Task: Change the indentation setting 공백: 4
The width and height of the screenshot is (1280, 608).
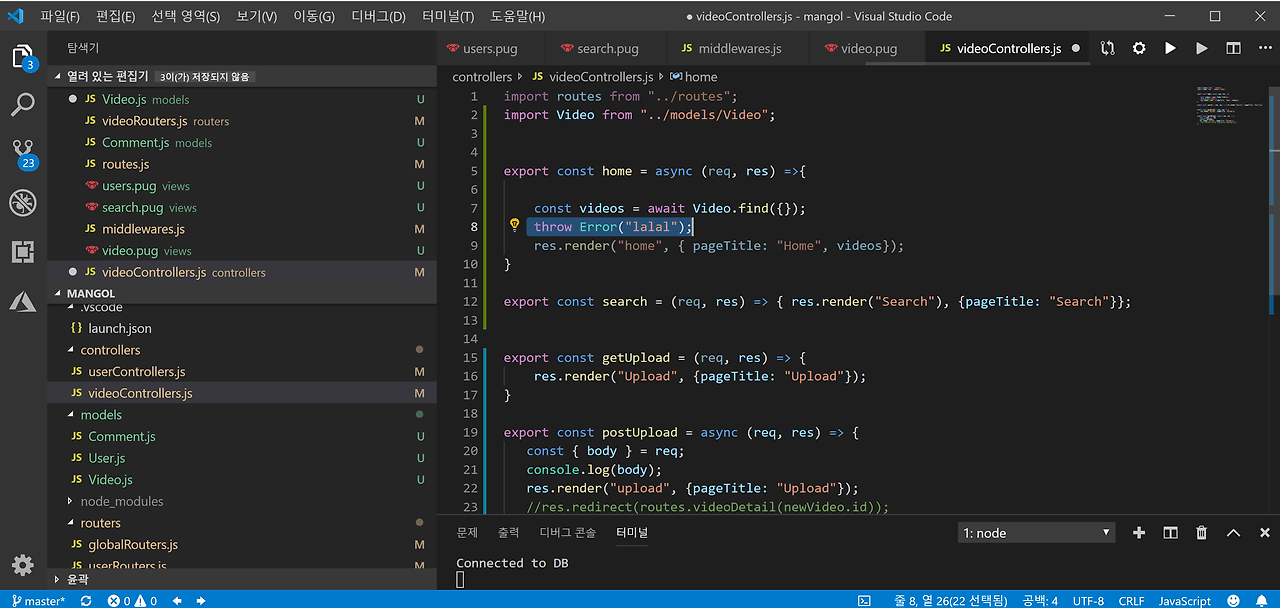Action: click(1040, 601)
